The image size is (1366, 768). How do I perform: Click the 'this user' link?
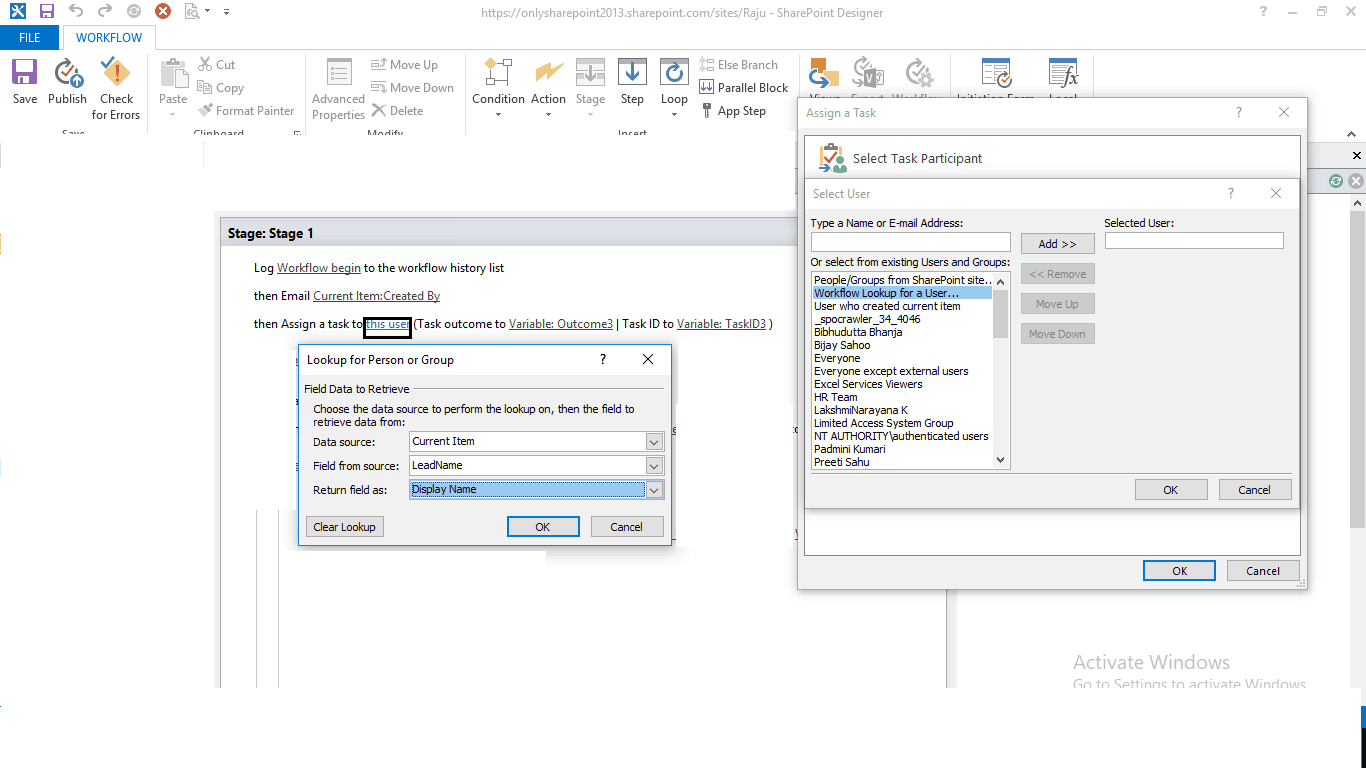coord(387,324)
